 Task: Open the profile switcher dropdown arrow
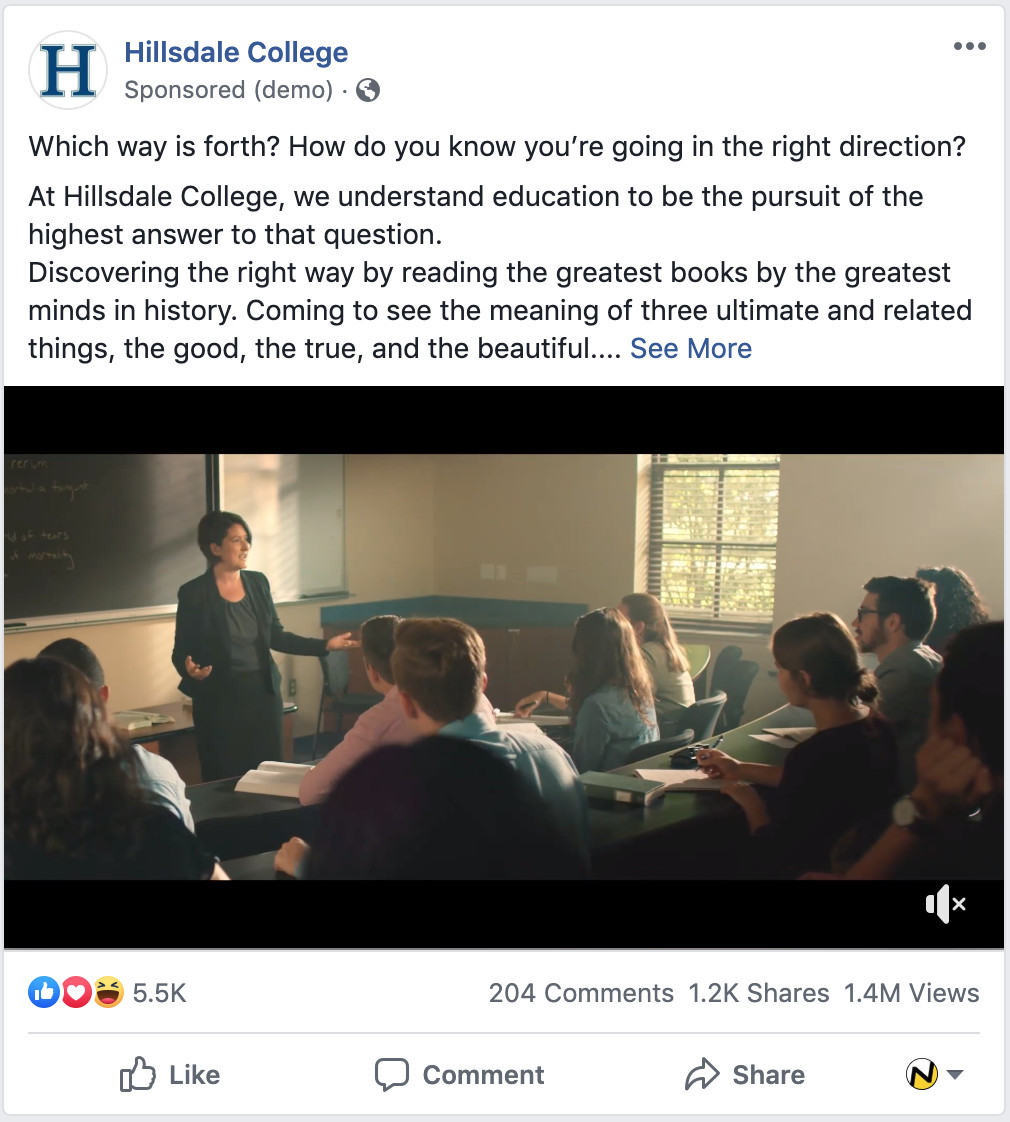point(955,1075)
